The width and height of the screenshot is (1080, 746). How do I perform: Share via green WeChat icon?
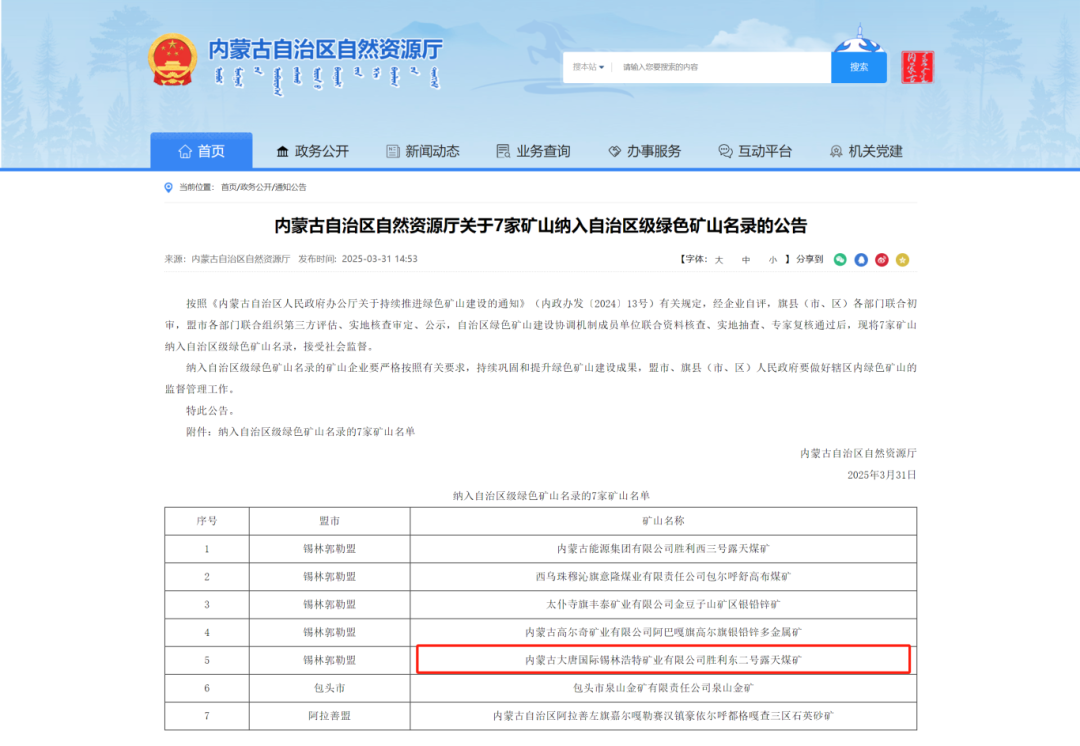(840, 260)
